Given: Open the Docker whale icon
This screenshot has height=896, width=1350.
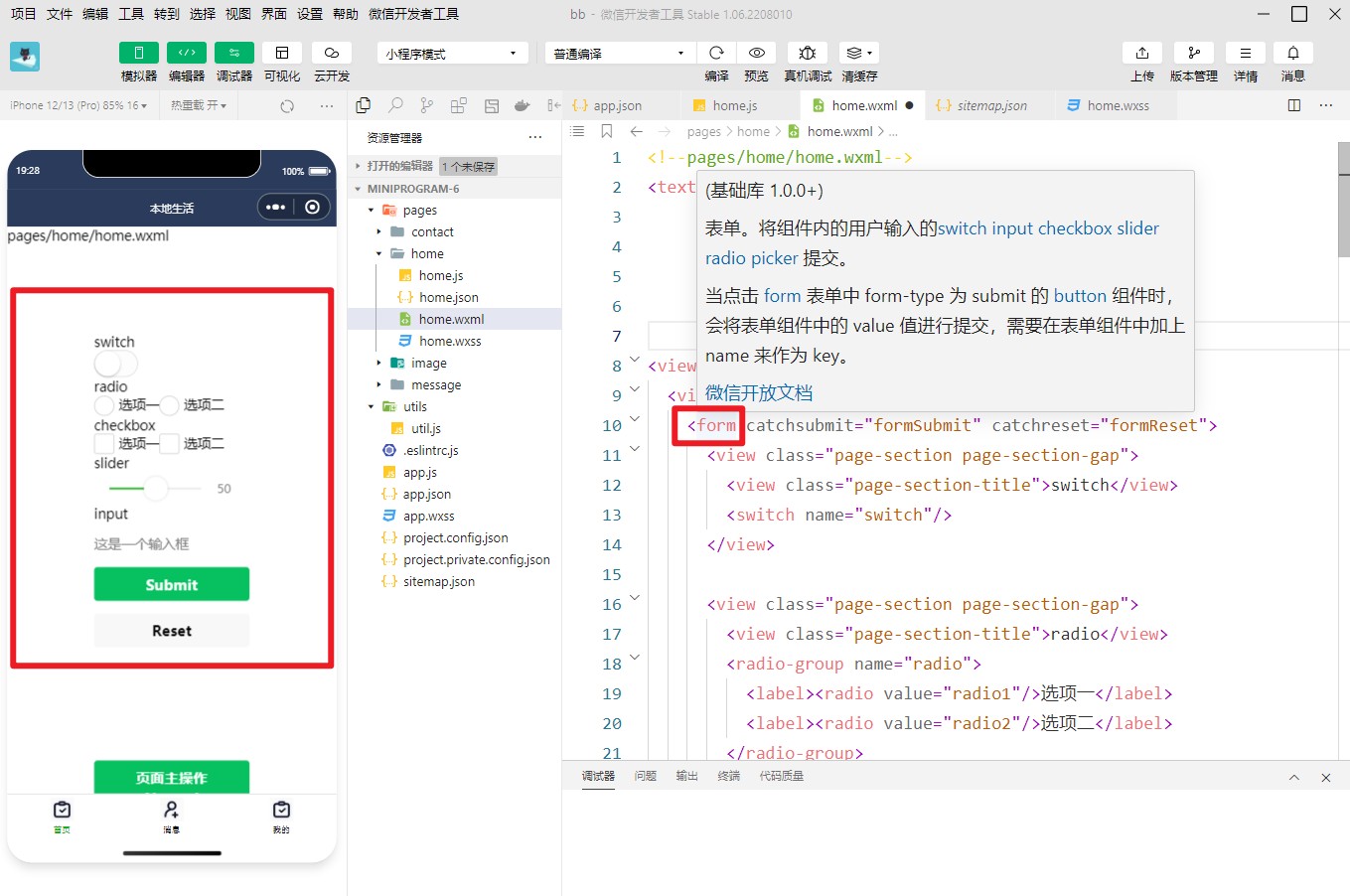Looking at the screenshot, I should [x=523, y=105].
